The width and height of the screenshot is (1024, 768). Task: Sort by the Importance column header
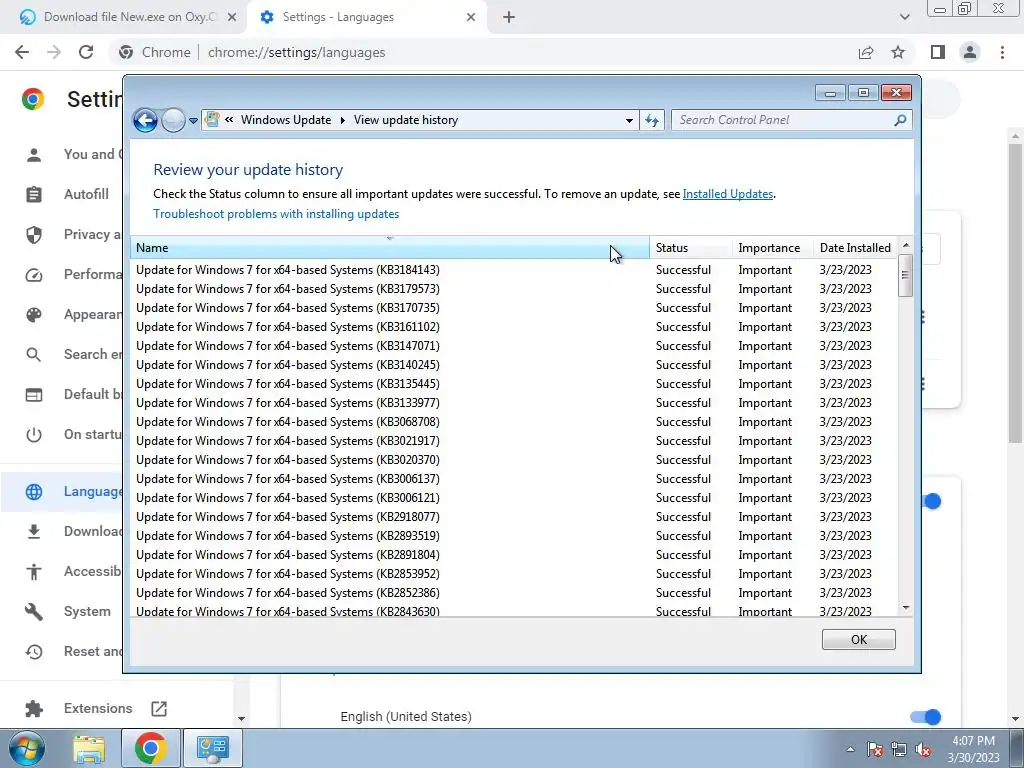pos(773,248)
